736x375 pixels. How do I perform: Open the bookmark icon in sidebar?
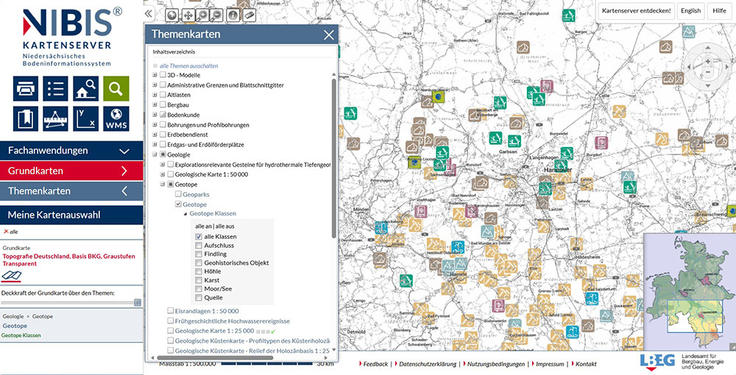tap(25, 119)
